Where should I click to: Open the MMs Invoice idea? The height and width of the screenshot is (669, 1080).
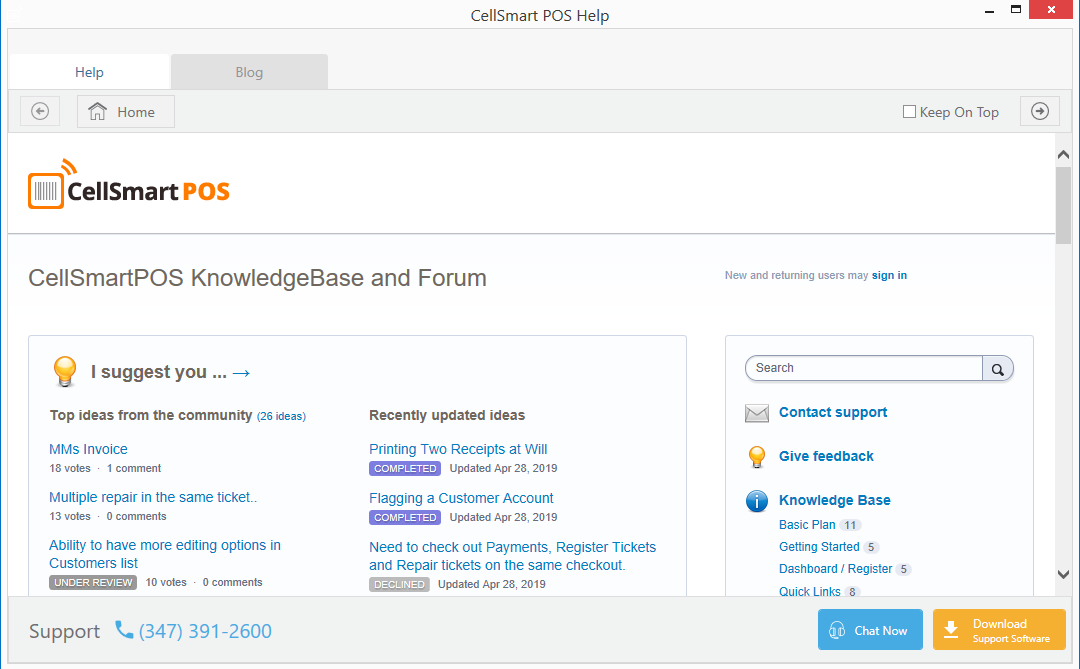[88, 449]
